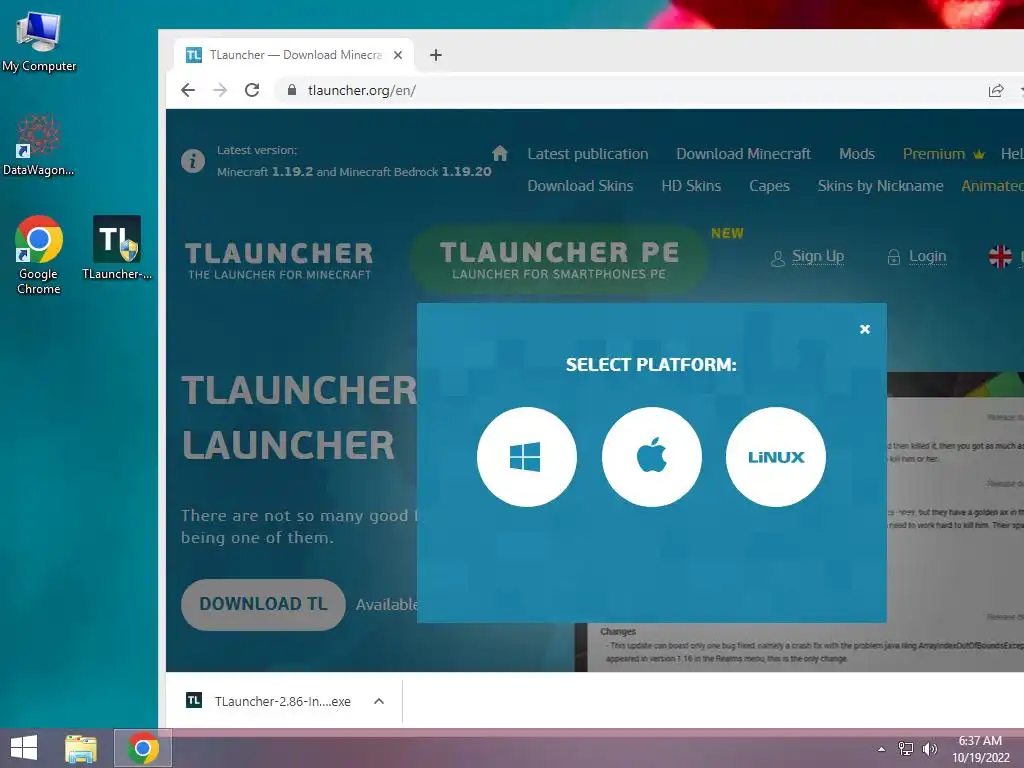Open the language selector UK flag
1024x768 pixels.
[x=1000, y=257]
